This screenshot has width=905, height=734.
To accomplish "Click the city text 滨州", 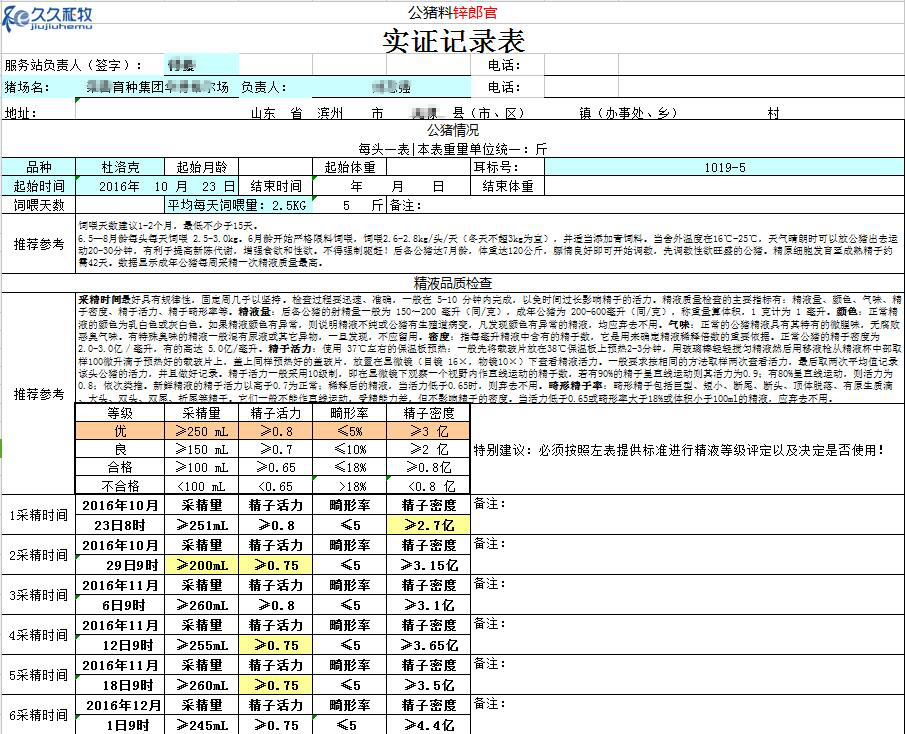I will point(330,113).
